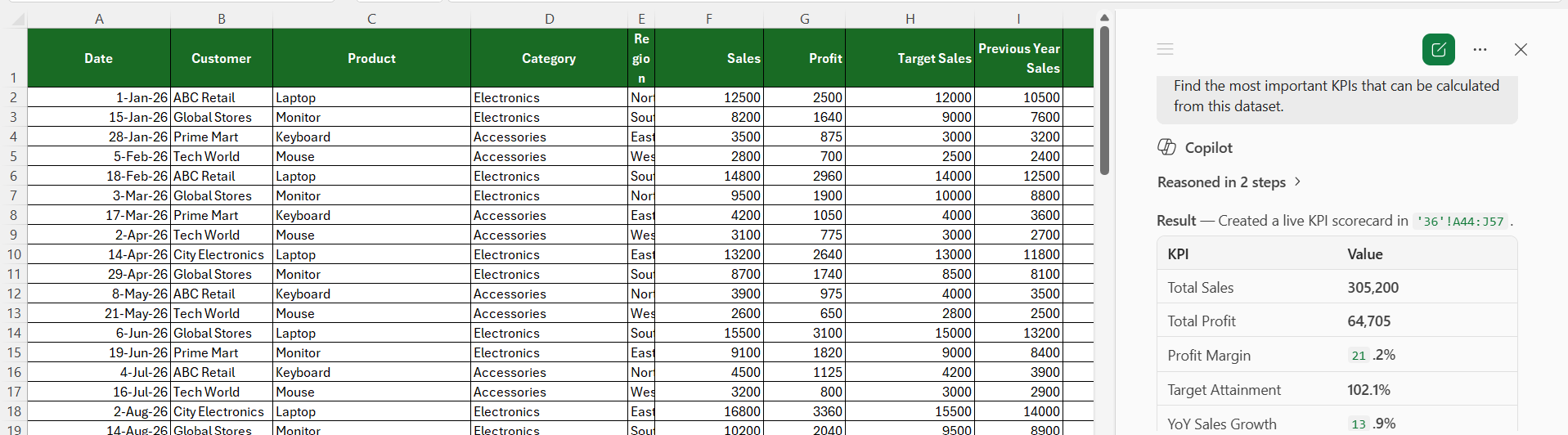Select column I header
1568x435 pixels.
tap(1018, 19)
